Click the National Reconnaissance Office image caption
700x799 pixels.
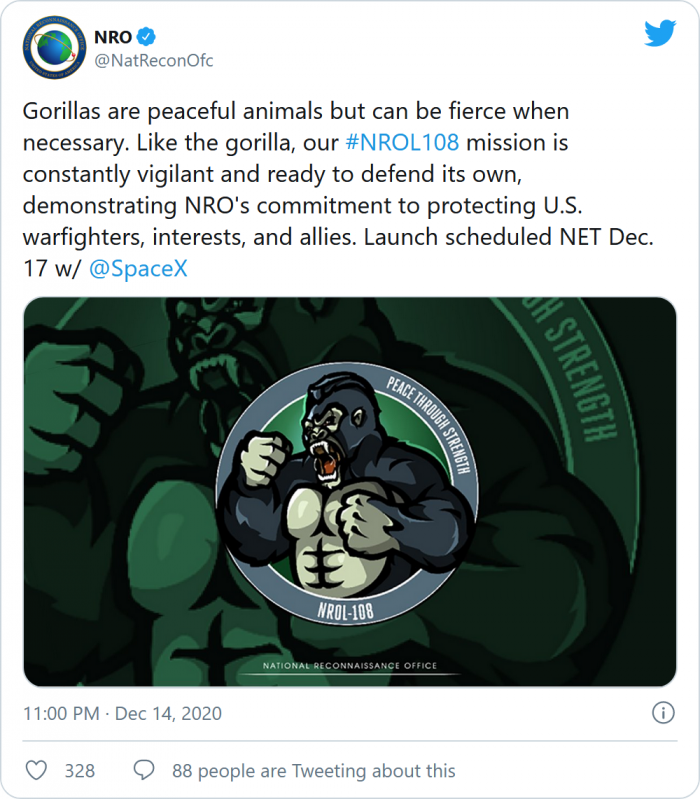pyautogui.click(x=349, y=666)
